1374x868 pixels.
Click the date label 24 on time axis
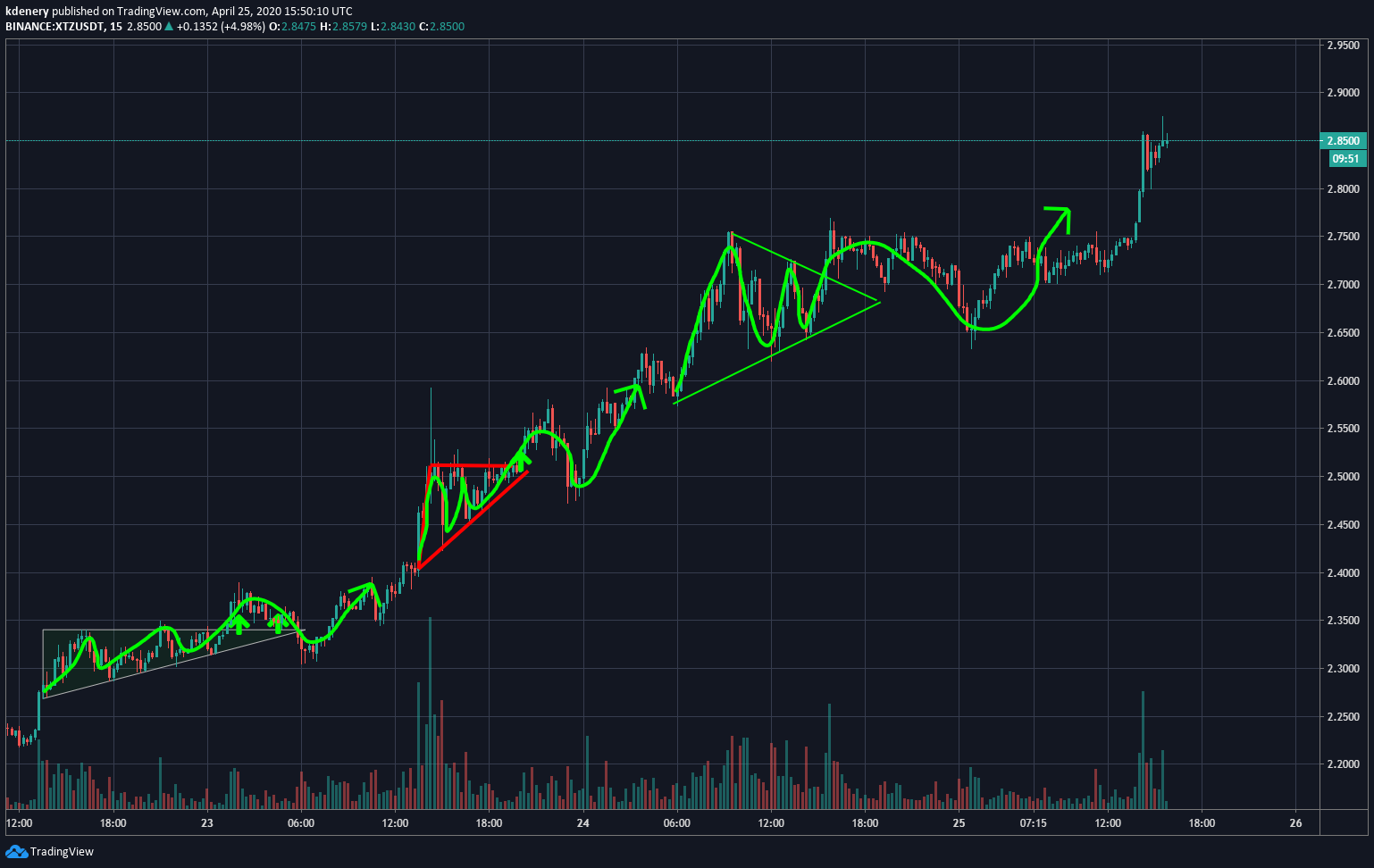[582, 823]
